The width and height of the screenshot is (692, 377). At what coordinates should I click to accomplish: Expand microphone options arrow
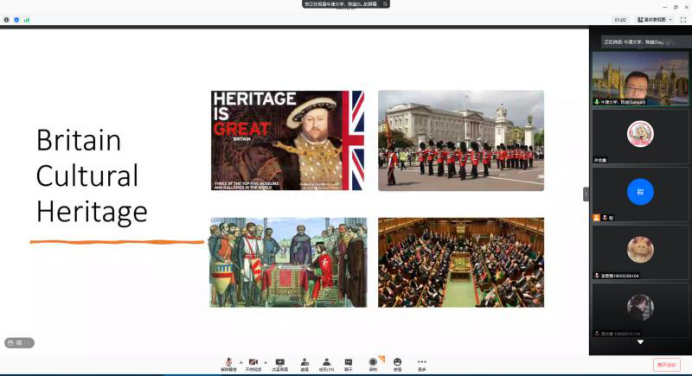click(241, 362)
